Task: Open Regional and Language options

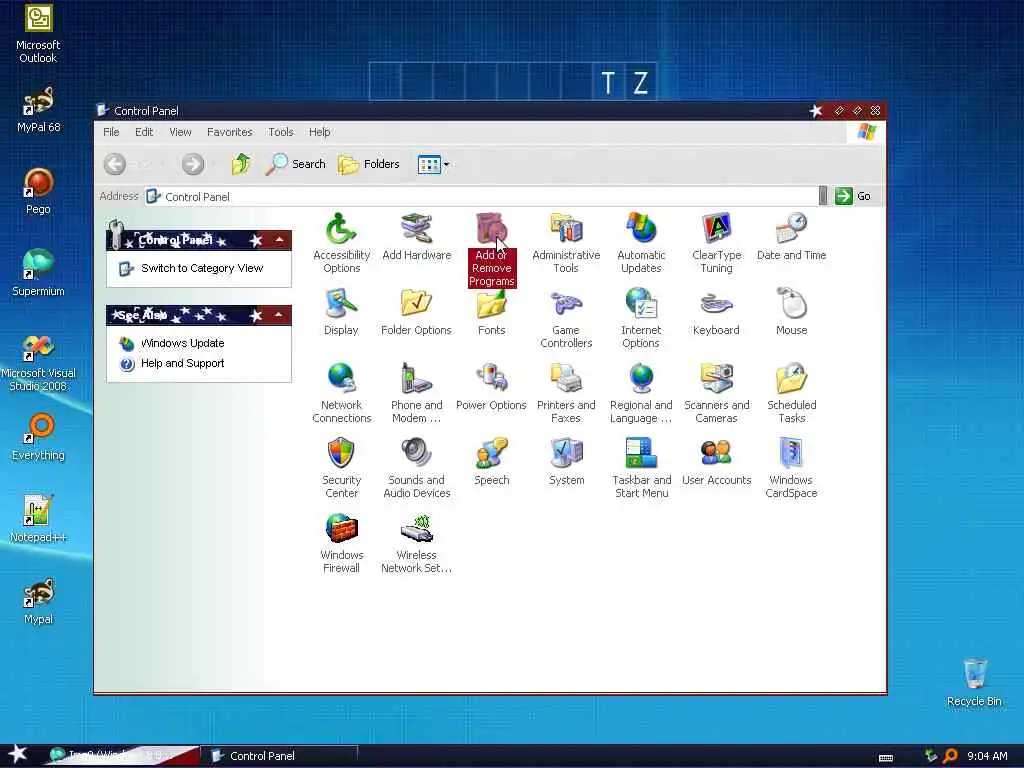Action: (x=641, y=393)
